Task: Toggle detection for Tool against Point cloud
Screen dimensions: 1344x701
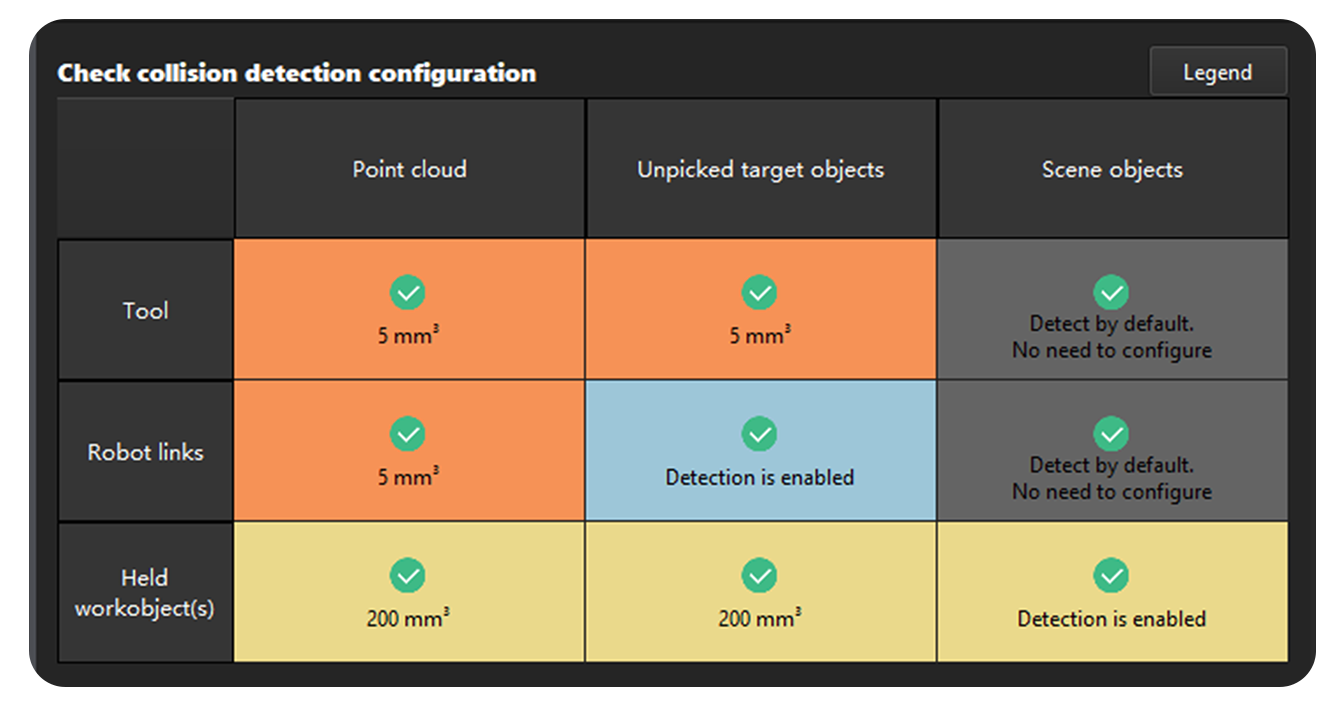Action: [x=408, y=310]
